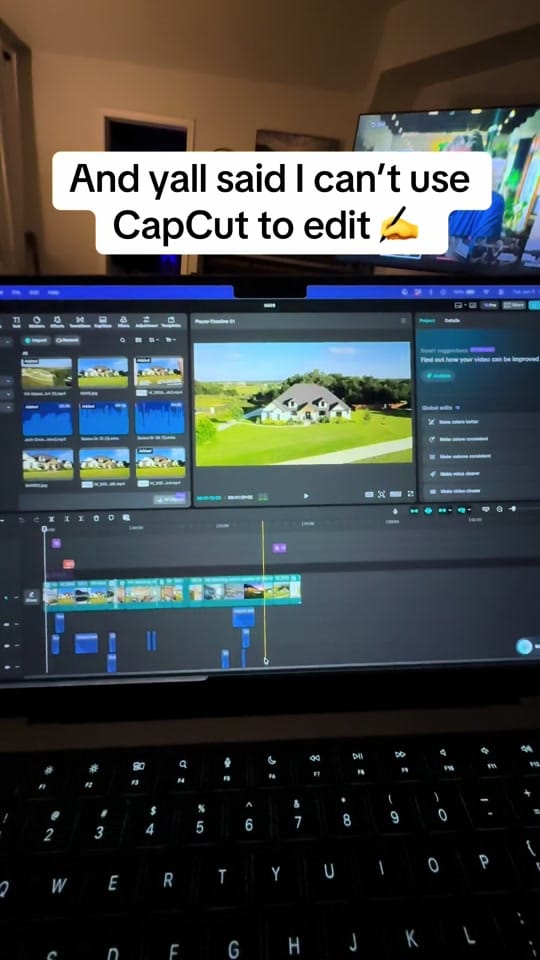Open the media filter dropdown
This screenshot has height=960, width=540.
(x=170, y=340)
